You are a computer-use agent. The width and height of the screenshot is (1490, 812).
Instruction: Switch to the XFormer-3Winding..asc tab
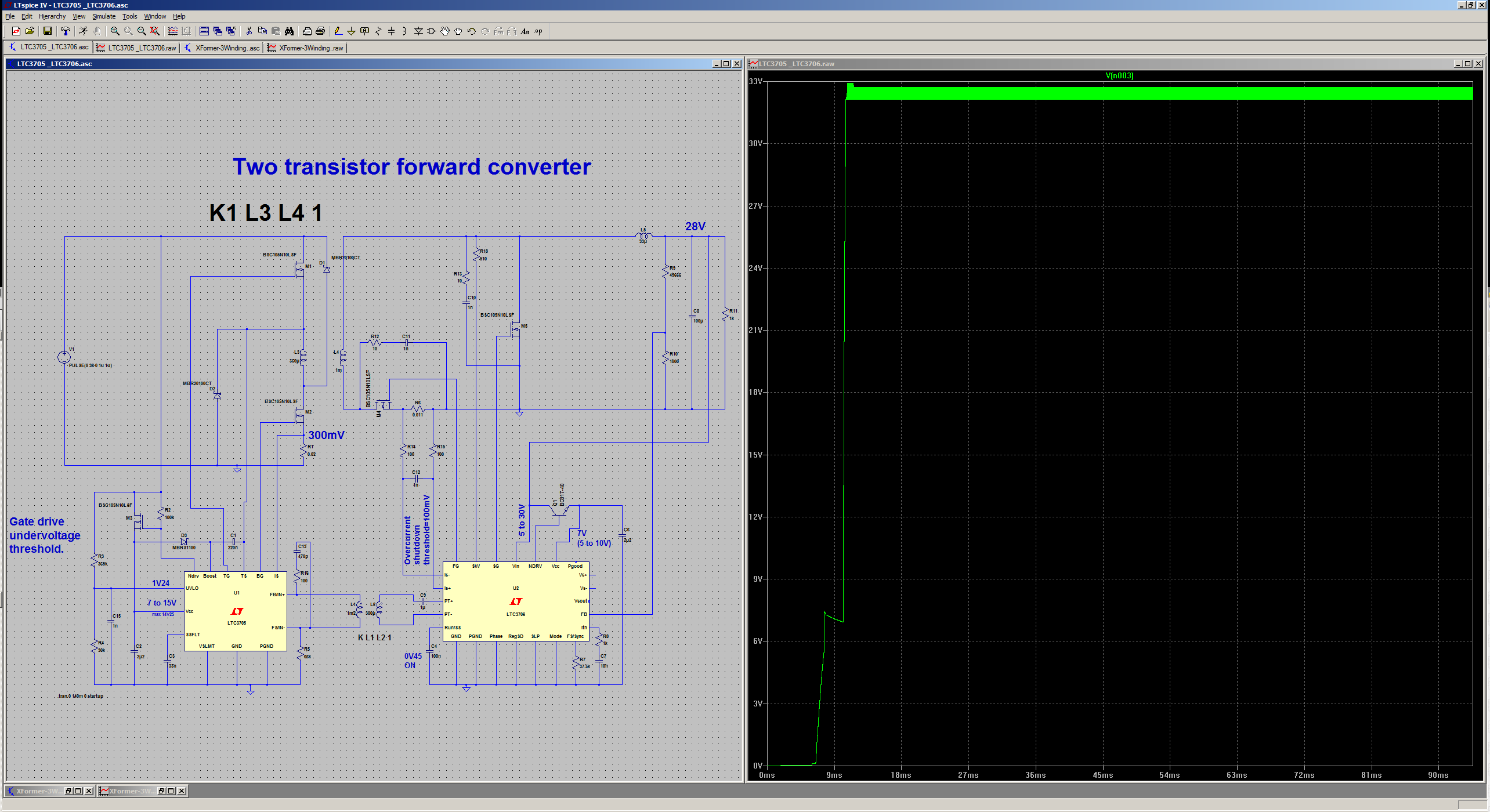click(222, 48)
